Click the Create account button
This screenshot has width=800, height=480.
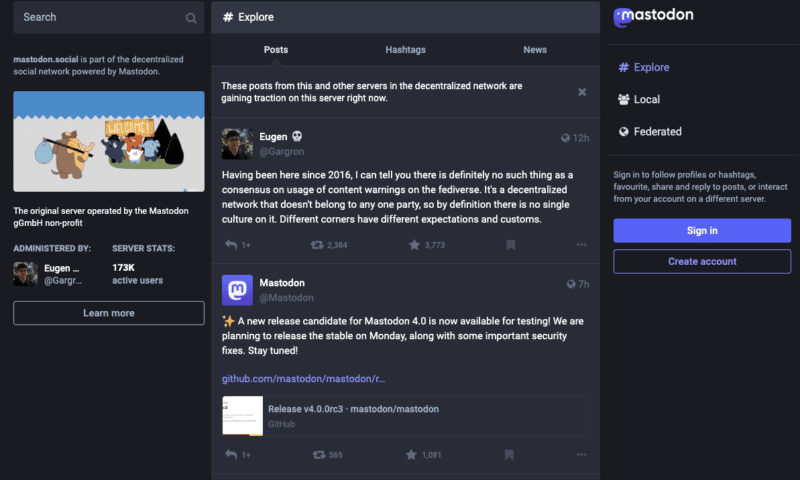coord(702,262)
